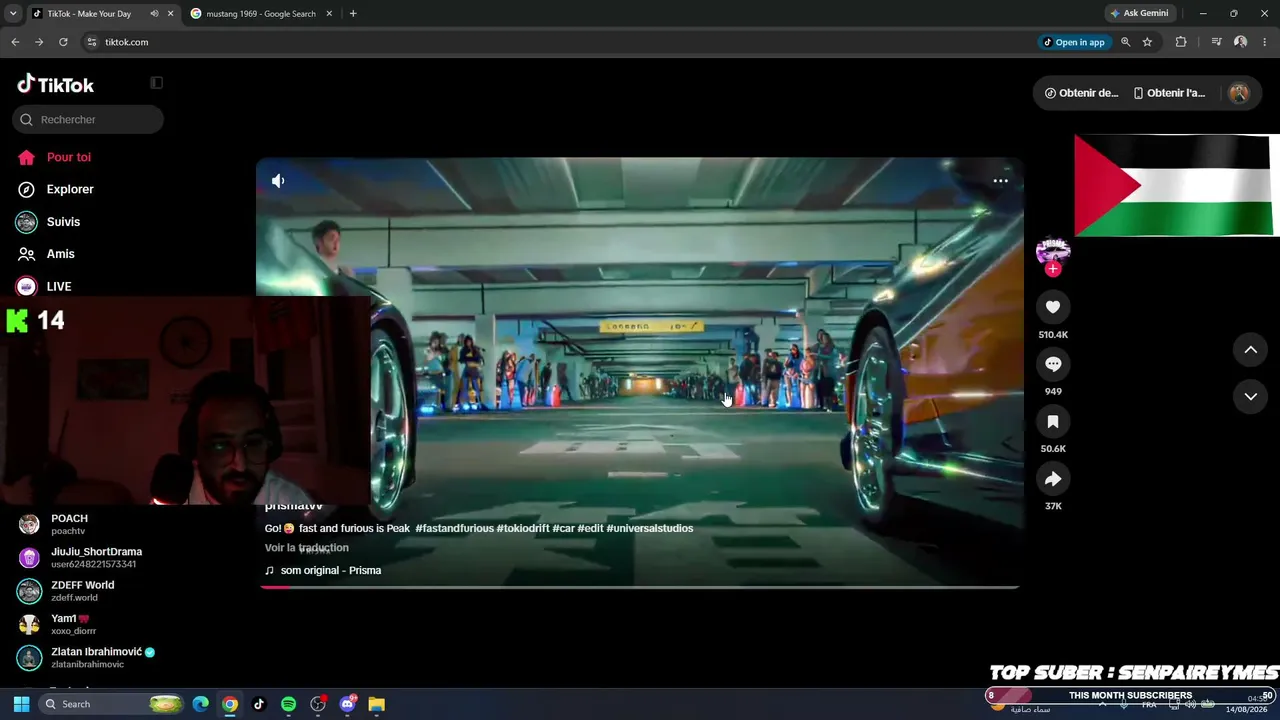
Task: Click the Open in app button
Action: (1074, 42)
